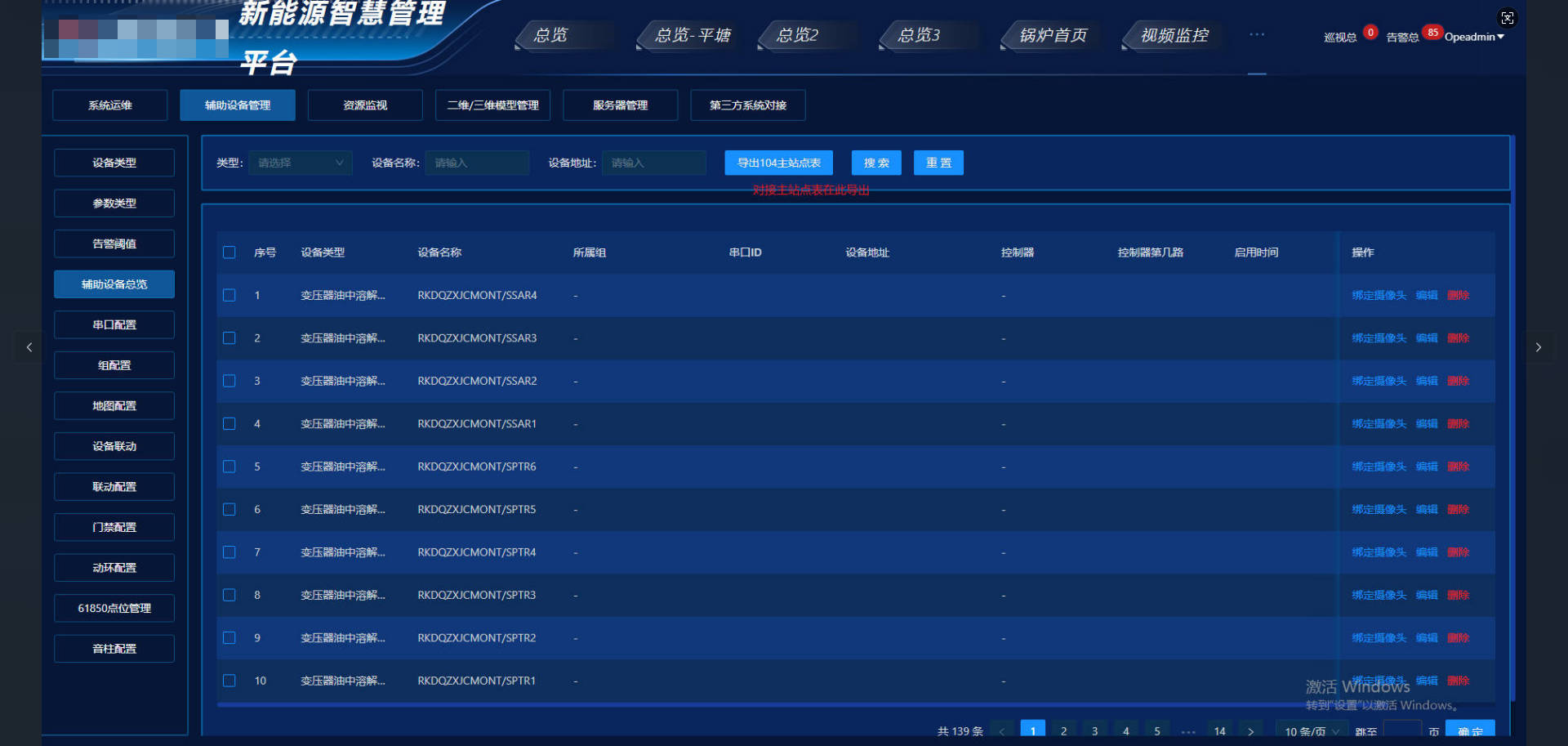
Task: Click the 重置 reset button
Action: (938, 163)
